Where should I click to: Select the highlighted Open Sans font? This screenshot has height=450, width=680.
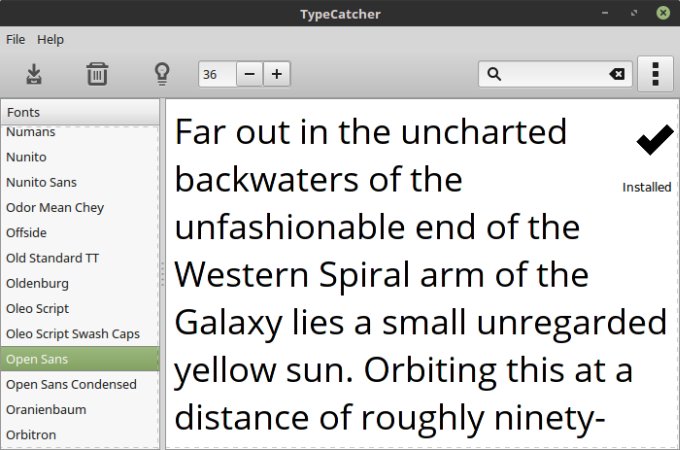[x=80, y=359]
